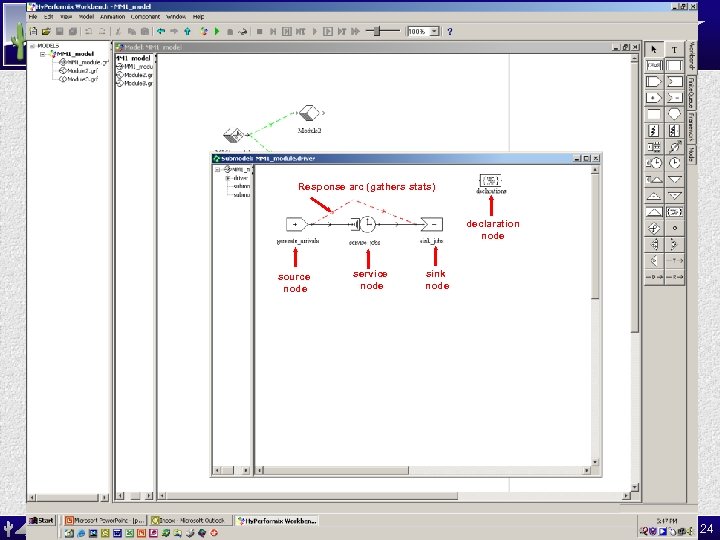Switch to the Workbench vertical palette tab
The width and height of the screenshot is (720, 540).
[x=692, y=56]
